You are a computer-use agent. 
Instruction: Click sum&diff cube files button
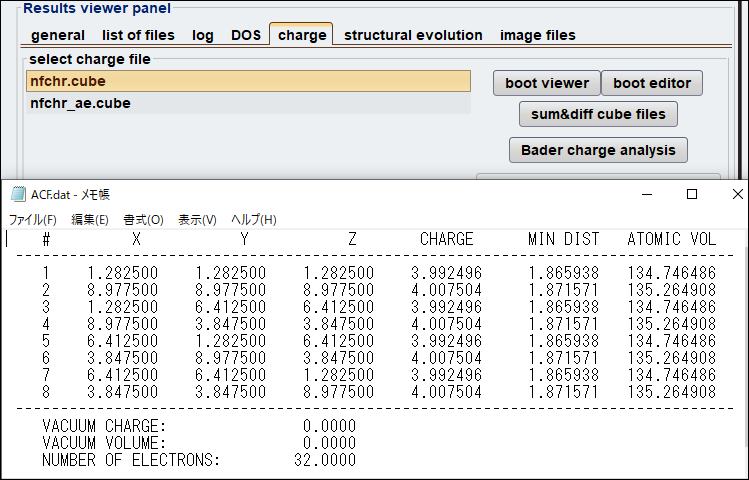(x=598, y=114)
